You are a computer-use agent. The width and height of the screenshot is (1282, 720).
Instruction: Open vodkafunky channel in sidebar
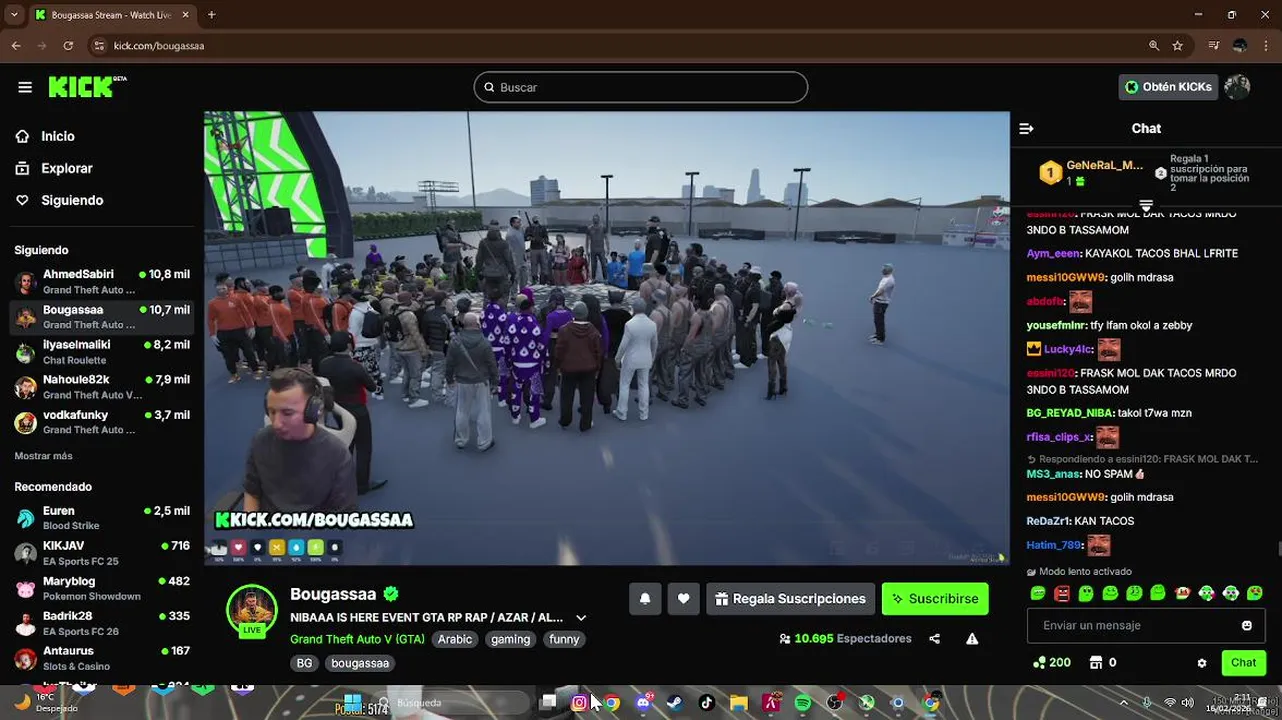tap(102, 422)
